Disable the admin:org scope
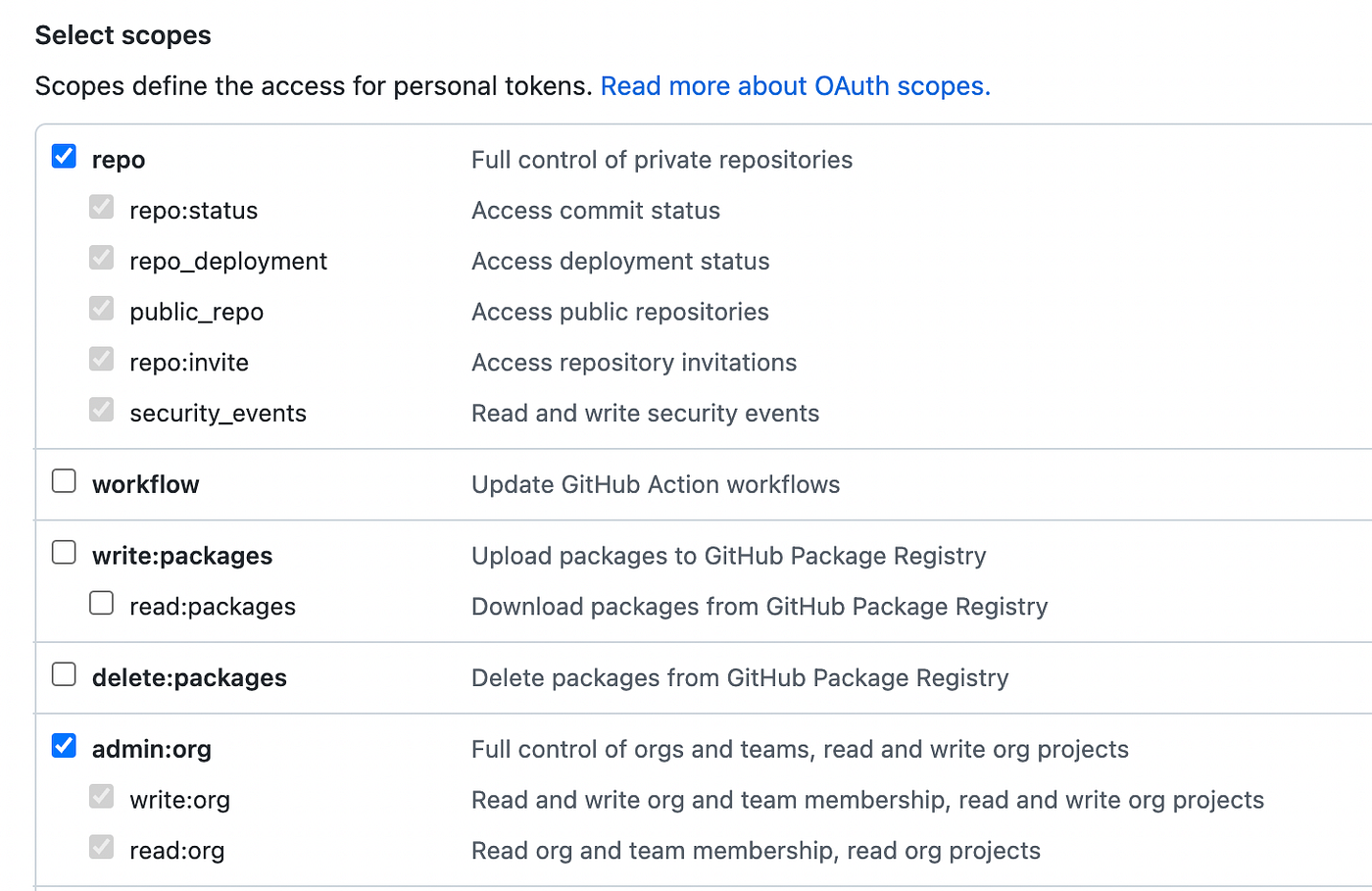The height and width of the screenshot is (891, 1372). coord(63,745)
